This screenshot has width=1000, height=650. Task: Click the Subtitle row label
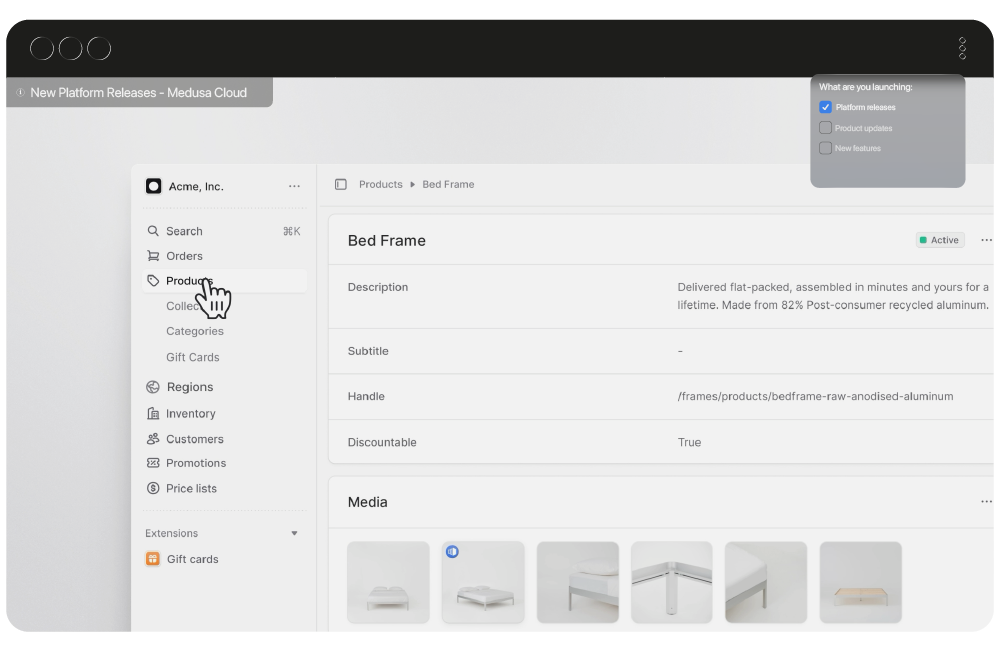pos(368,351)
